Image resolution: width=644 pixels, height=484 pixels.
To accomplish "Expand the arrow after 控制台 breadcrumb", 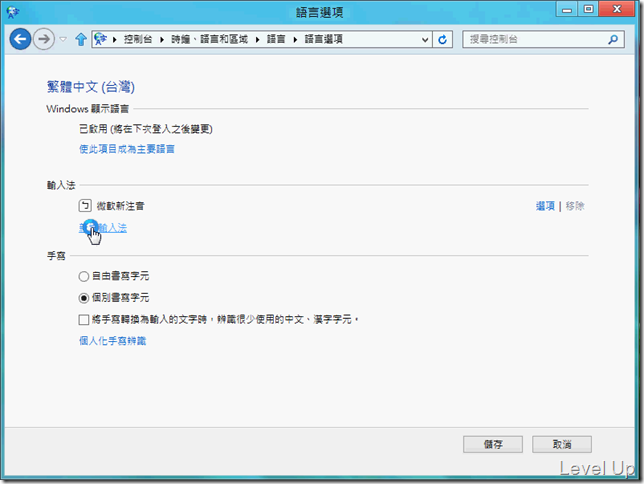I will tap(162, 39).
